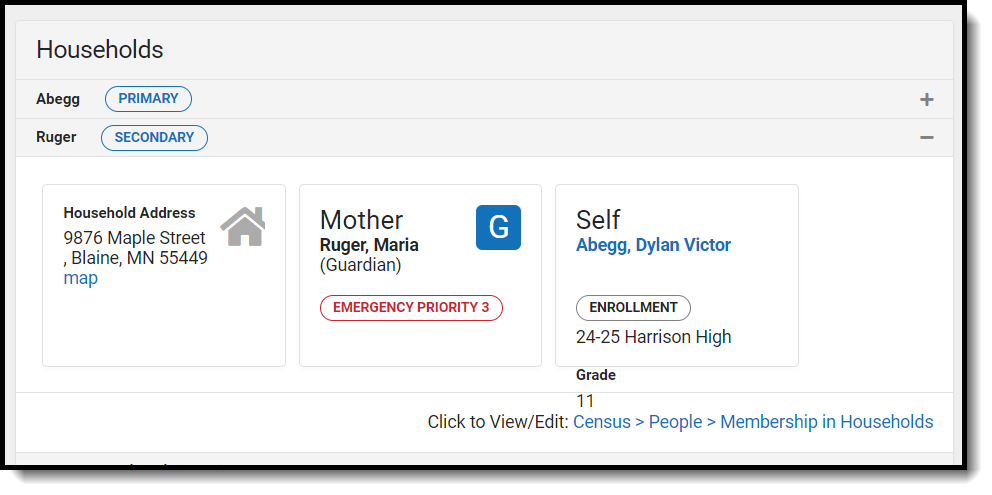Click the 24-25 Harrison High enrollment text
992x495 pixels.
coord(653,337)
